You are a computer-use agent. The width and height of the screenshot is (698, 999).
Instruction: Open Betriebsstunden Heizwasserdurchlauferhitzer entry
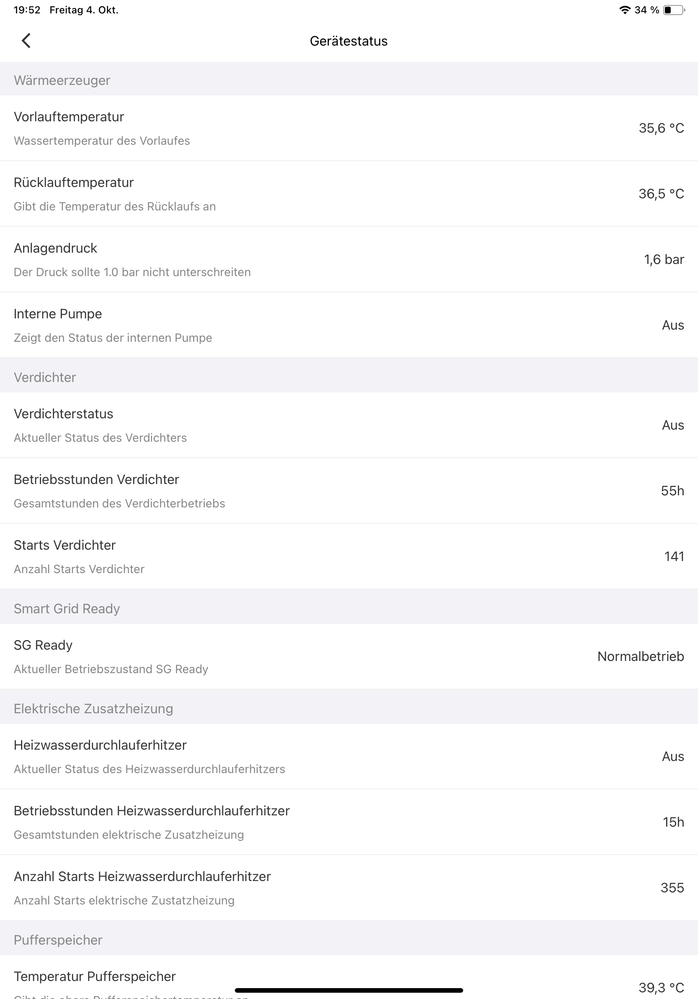(349, 822)
